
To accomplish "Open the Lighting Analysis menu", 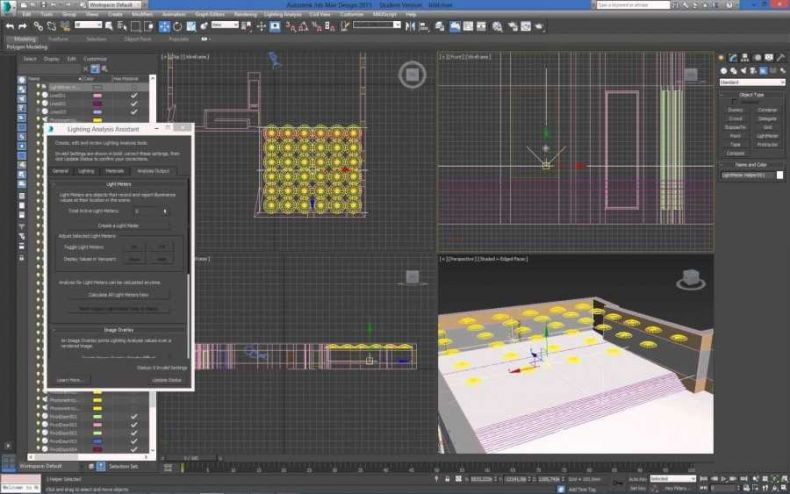I will [283, 15].
